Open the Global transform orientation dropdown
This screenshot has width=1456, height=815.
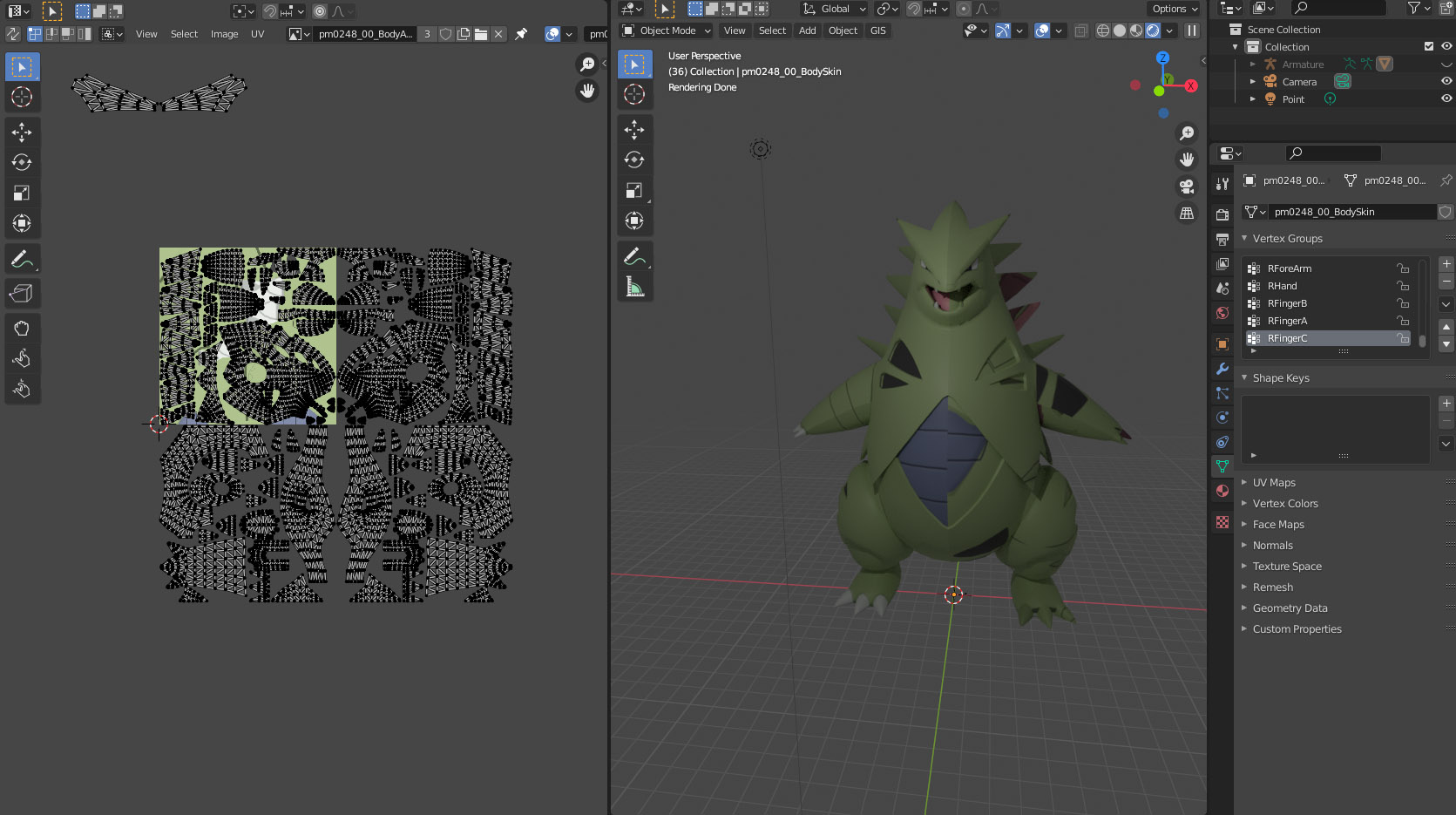pyautogui.click(x=834, y=9)
